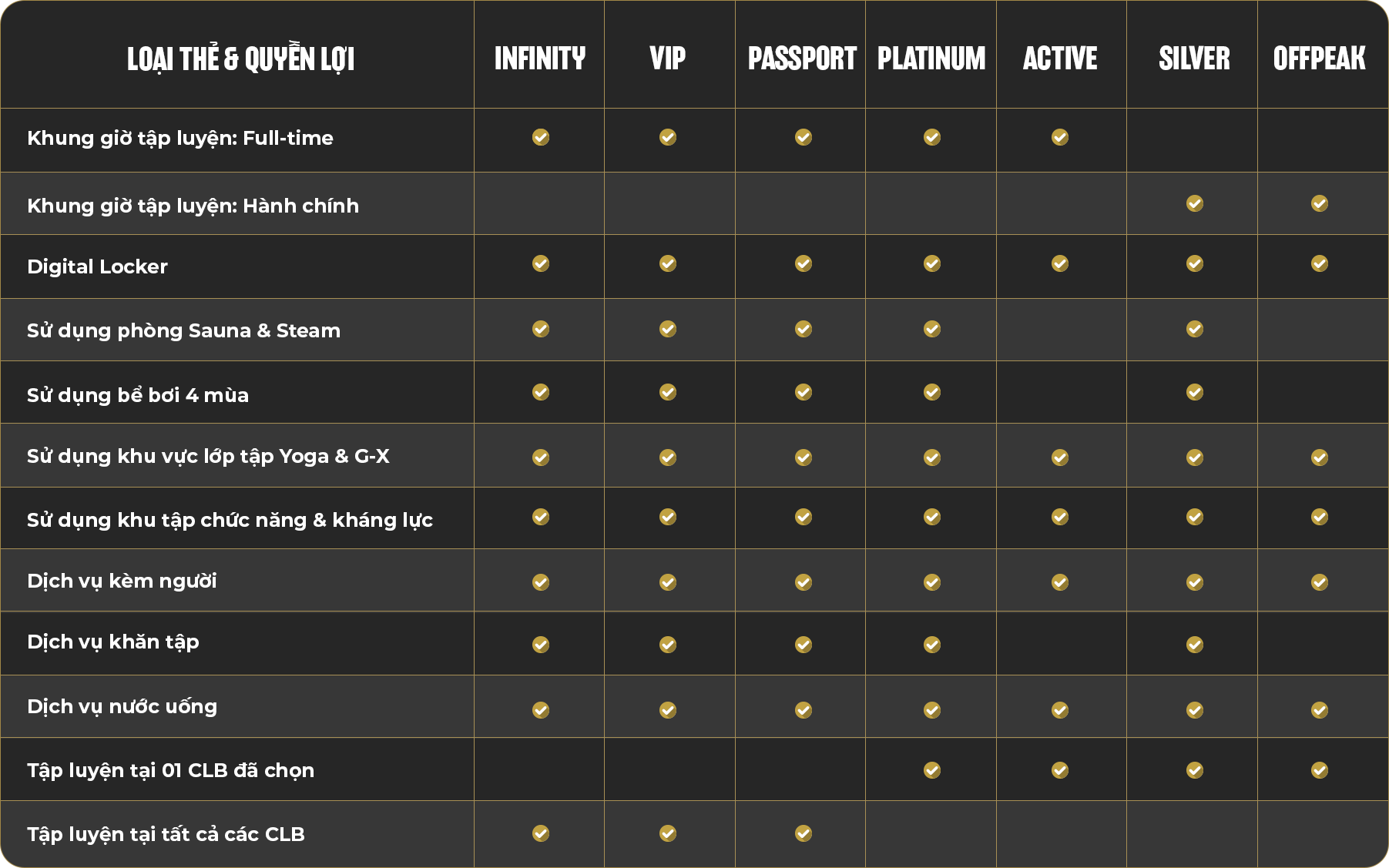
Task: Click SILVER checkmark for Dịch vụ kèm người
Action: [x=1195, y=582]
